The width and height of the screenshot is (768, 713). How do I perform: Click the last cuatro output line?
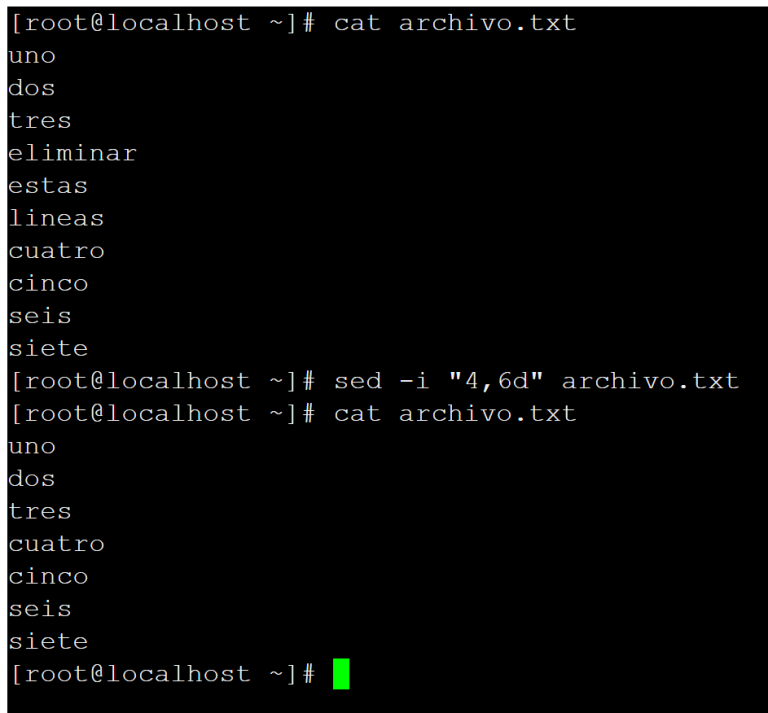pyautogui.click(x=56, y=544)
